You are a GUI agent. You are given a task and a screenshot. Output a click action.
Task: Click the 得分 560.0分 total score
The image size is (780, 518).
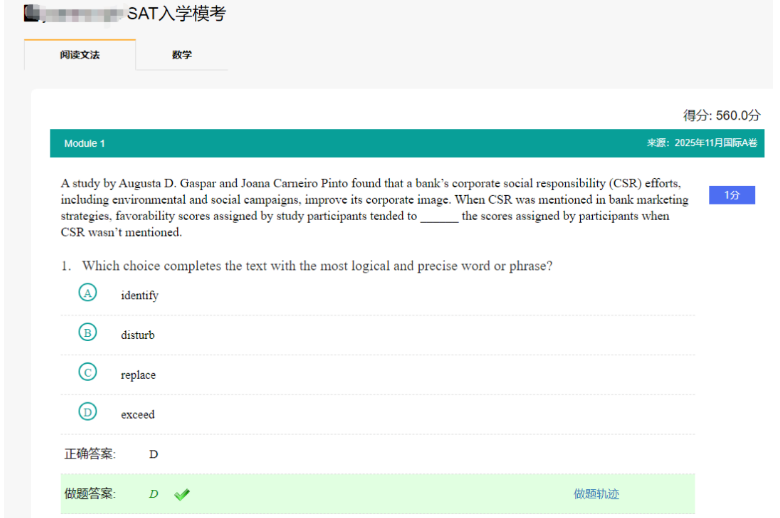click(x=721, y=115)
